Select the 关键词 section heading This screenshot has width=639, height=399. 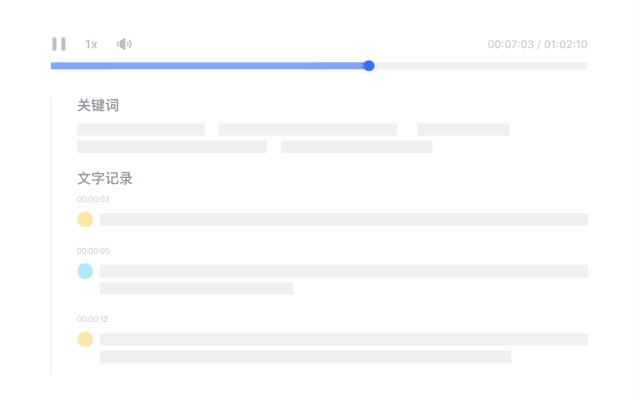(x=98, y=105)
